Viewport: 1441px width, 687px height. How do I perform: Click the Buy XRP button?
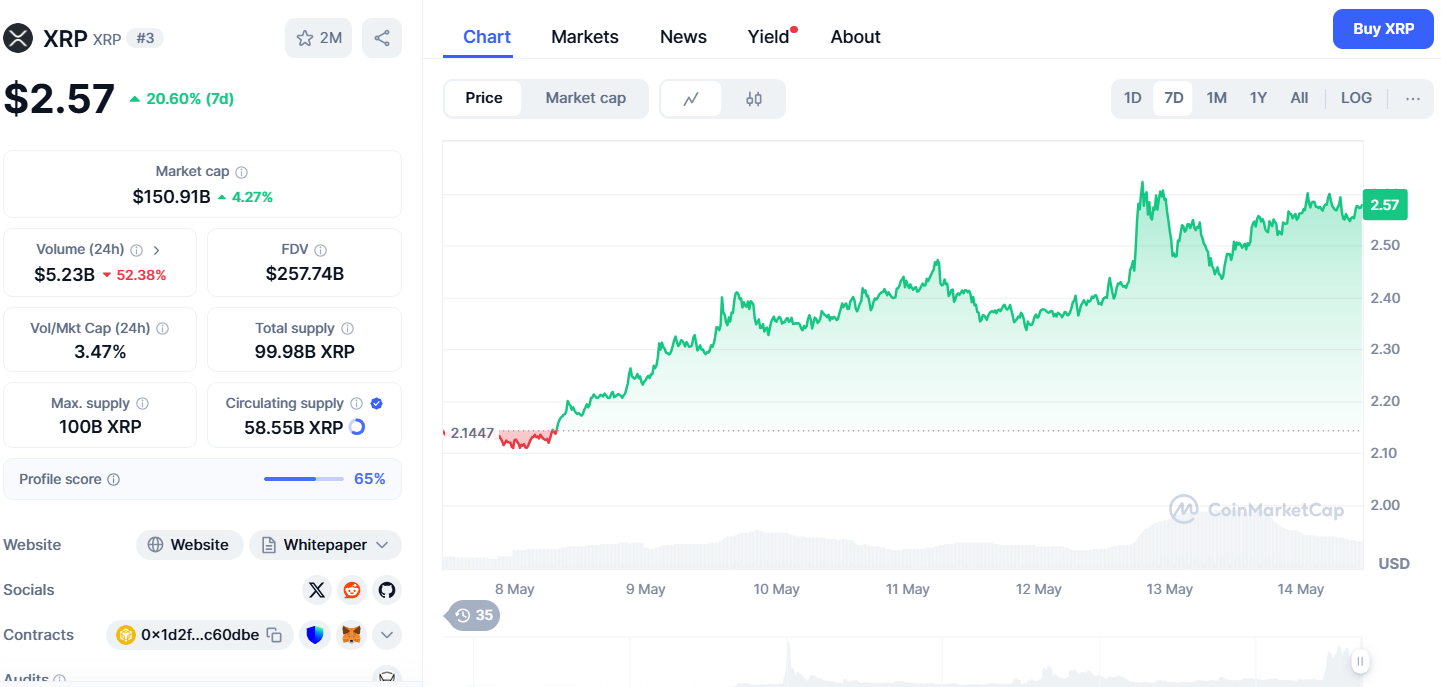(1383, 29)
